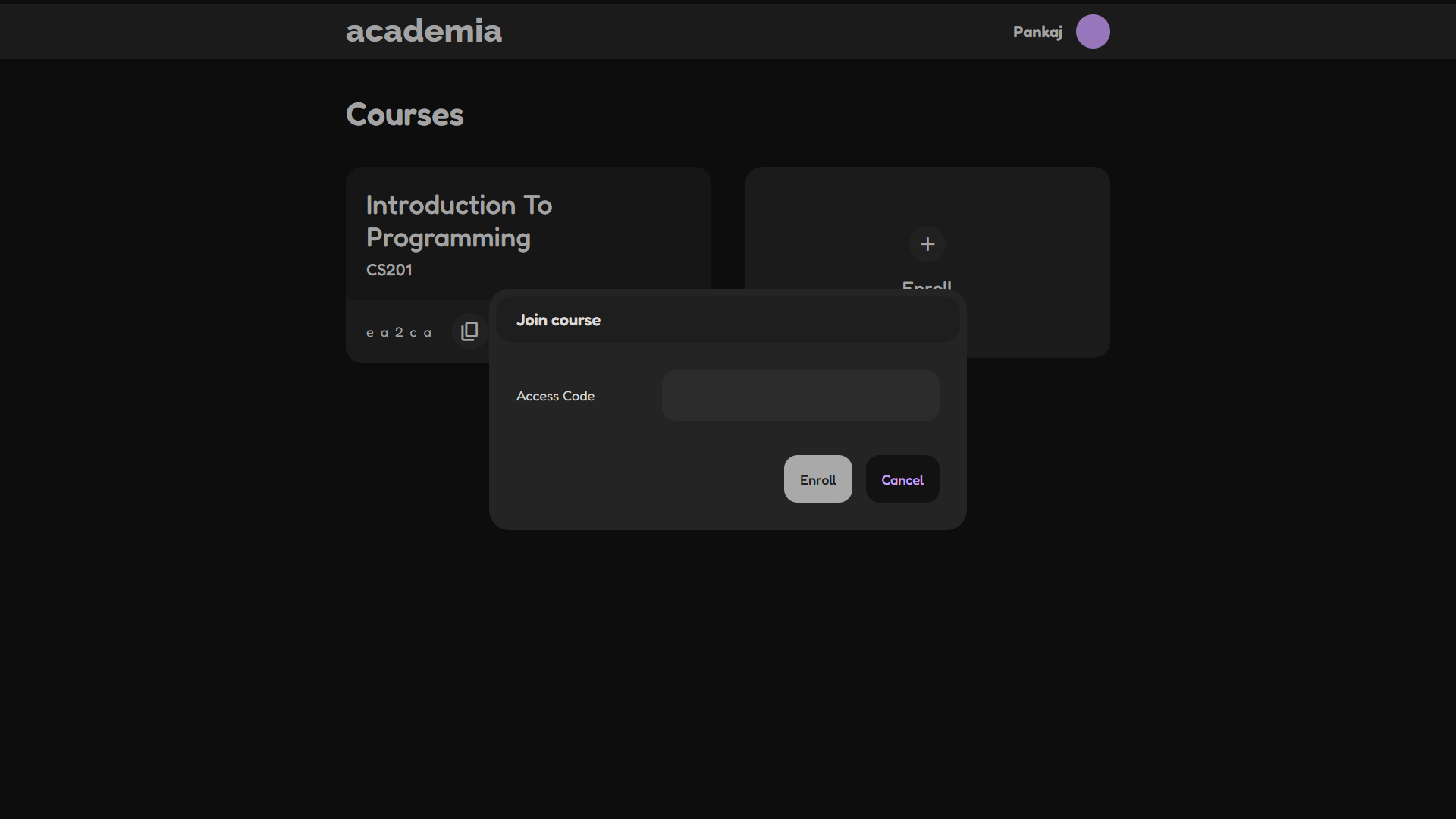The height and width of the screenshot is (819, 1456).
Task: Click the Access Code input field
Action: click(x=800, y=395)
